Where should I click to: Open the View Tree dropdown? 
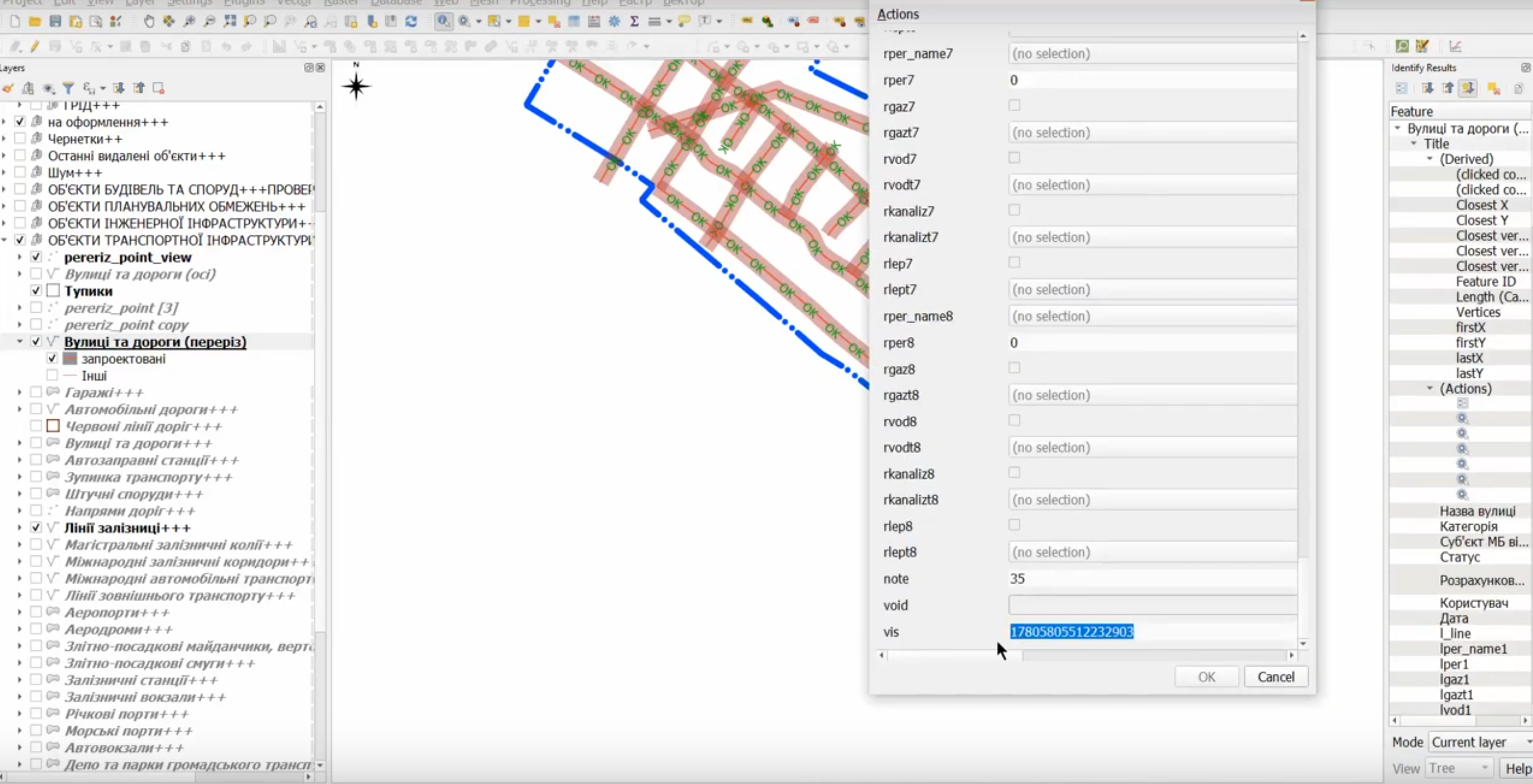tap(1459, 768)
